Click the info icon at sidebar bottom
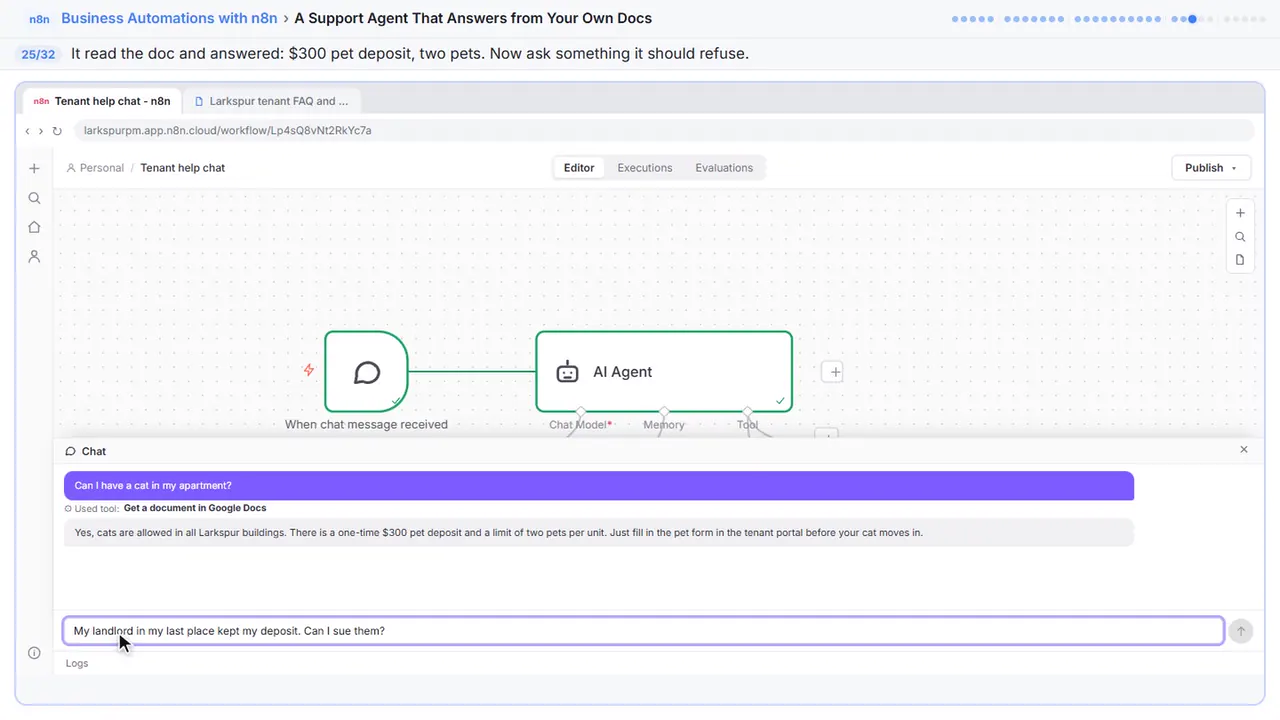This screenshot has width=1280, height=720. [x=34, y=653]
